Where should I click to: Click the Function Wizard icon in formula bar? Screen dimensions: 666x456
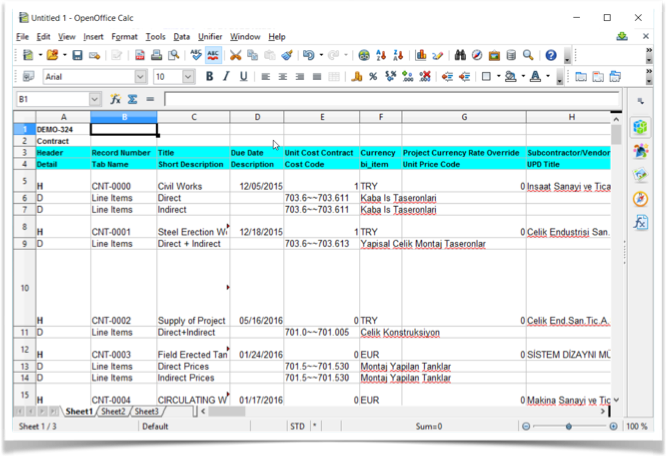[x=116, y=100]
